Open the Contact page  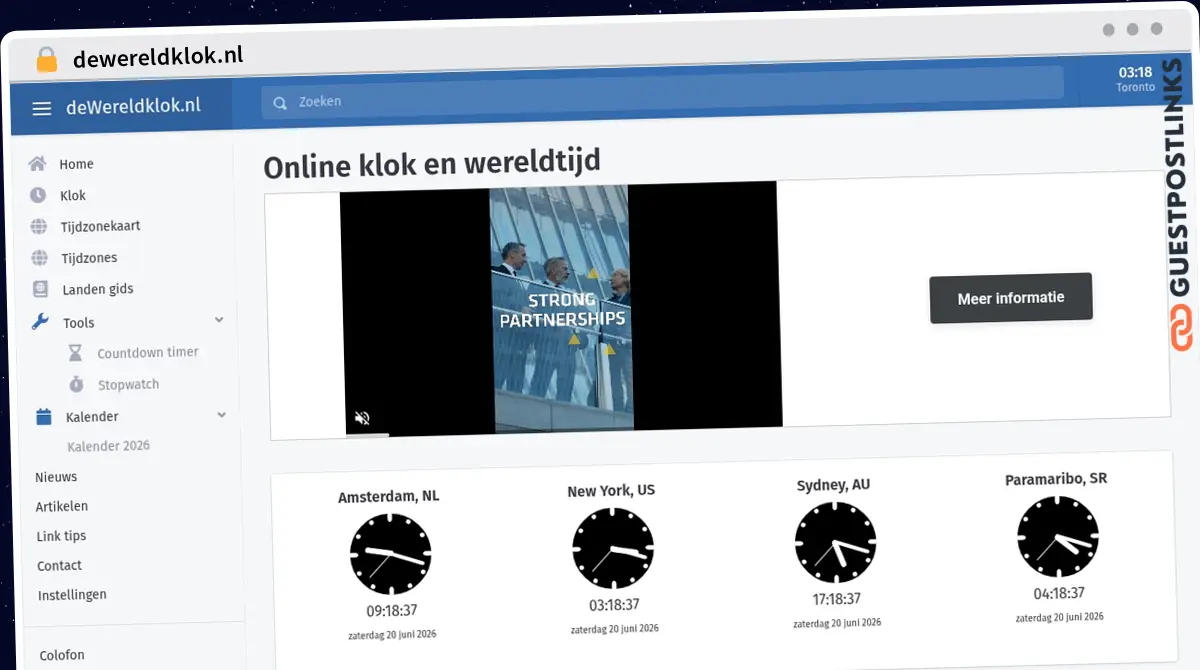pos(60,565)
